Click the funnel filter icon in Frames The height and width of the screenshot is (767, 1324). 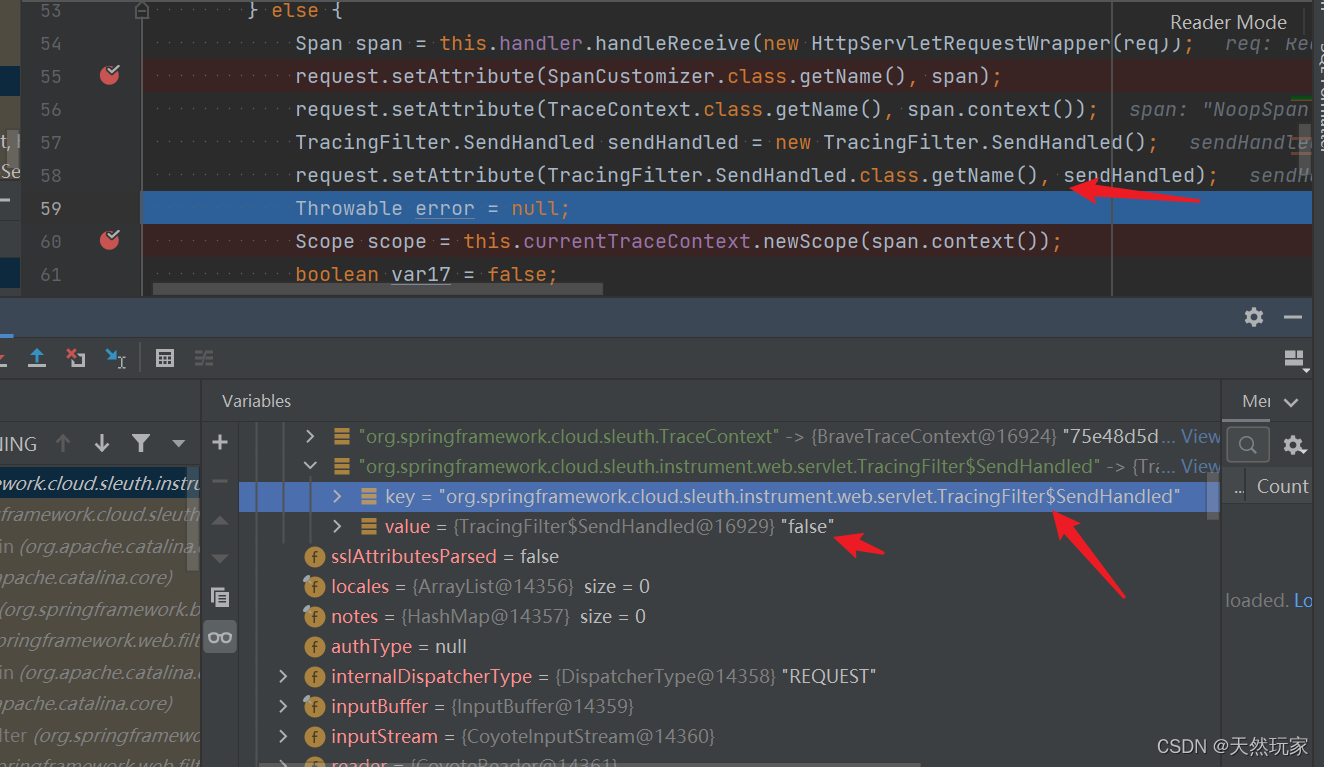point(141,443)
